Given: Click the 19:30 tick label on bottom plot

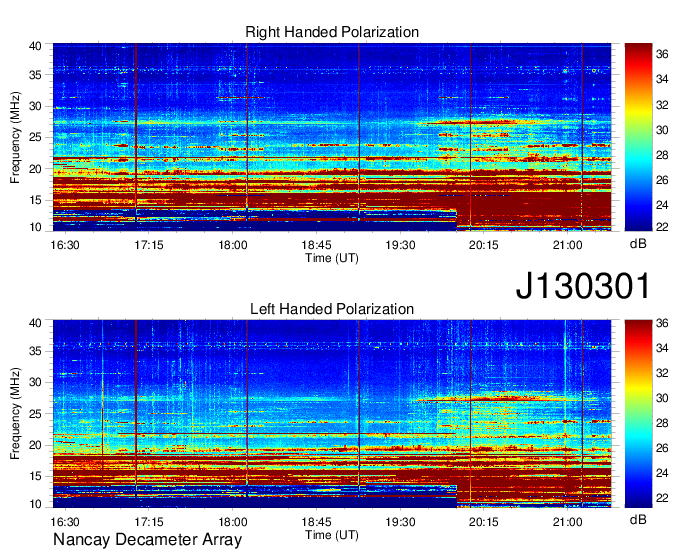Looking at the screenshot, I should [400, 522].
